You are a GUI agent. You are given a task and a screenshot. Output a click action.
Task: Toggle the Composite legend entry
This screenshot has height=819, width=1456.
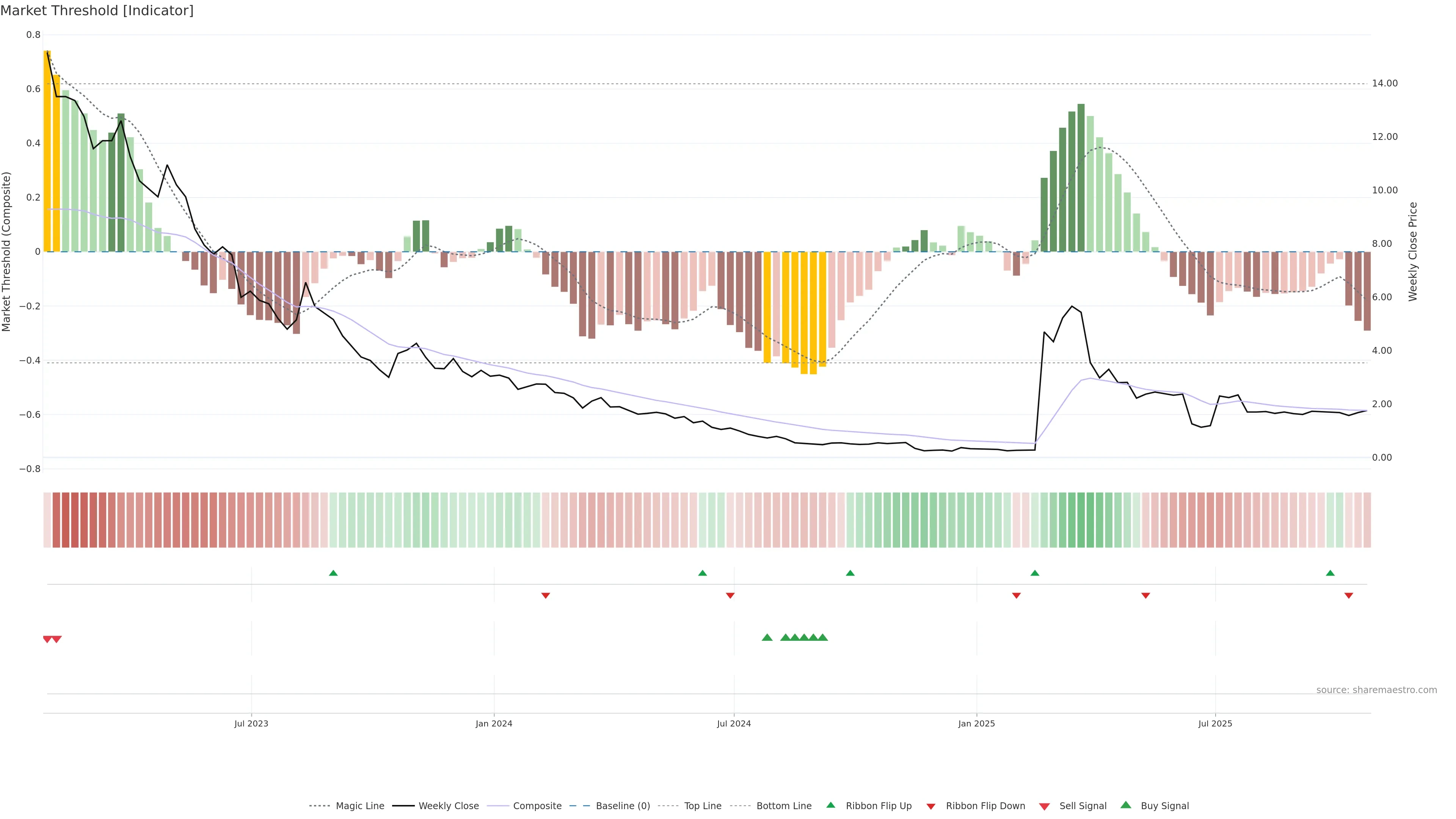(537, 806)
